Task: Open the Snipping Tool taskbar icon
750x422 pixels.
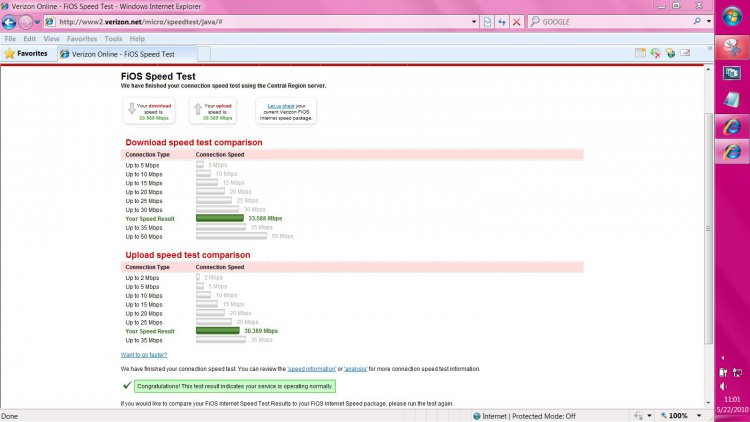Action: click(732, 47)
